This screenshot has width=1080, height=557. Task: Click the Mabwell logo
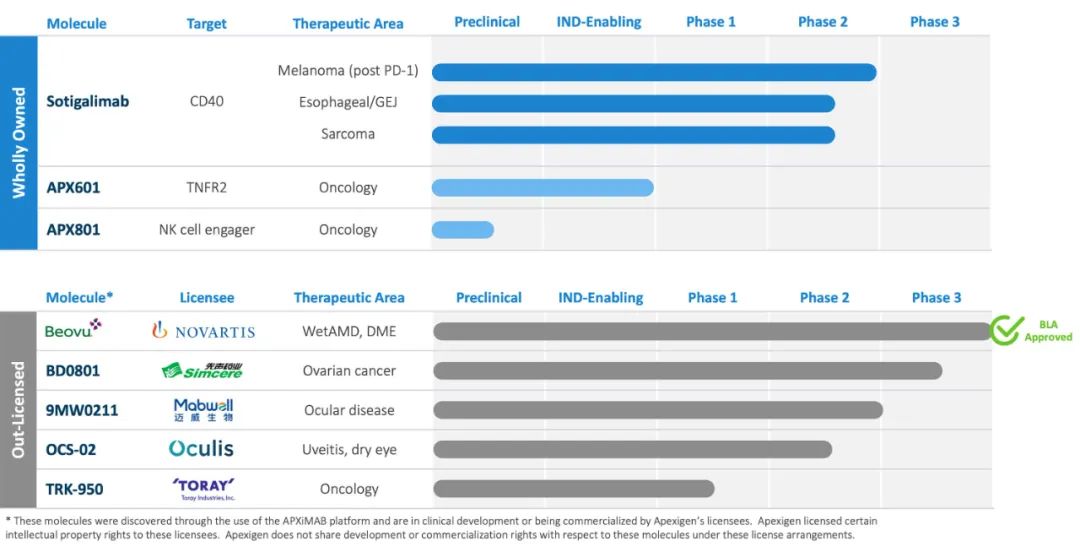(x=203, y=410)
